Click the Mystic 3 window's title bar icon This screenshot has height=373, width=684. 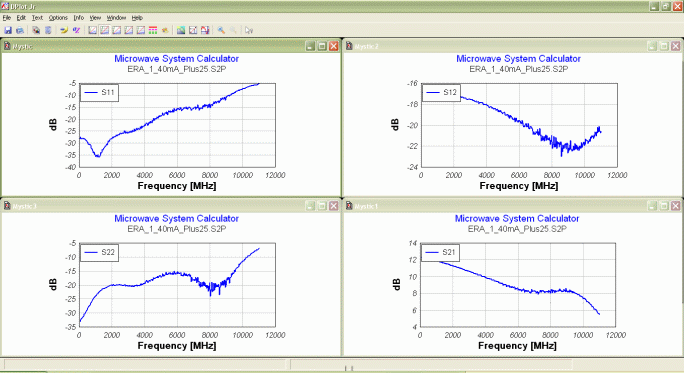[7, 206]
